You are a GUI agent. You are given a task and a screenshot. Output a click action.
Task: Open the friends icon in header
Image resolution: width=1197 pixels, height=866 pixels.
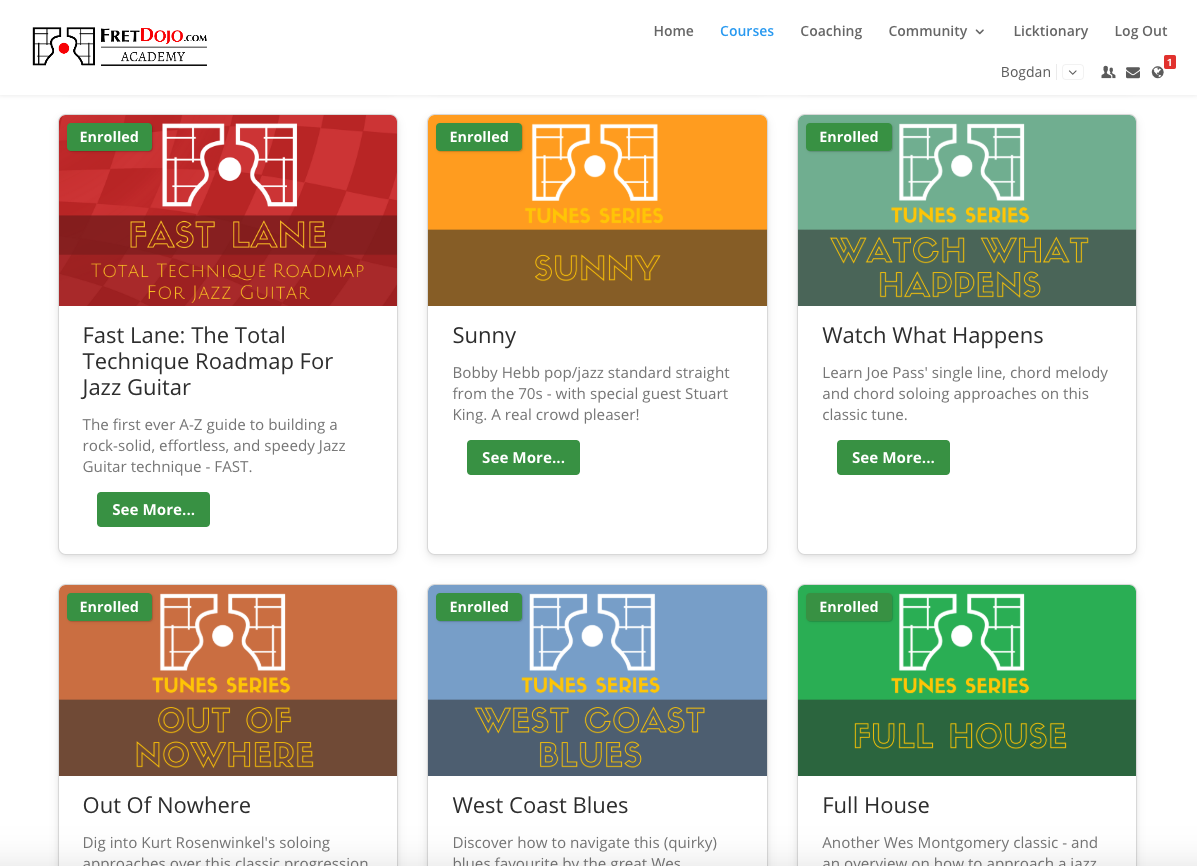[1108, 73]
